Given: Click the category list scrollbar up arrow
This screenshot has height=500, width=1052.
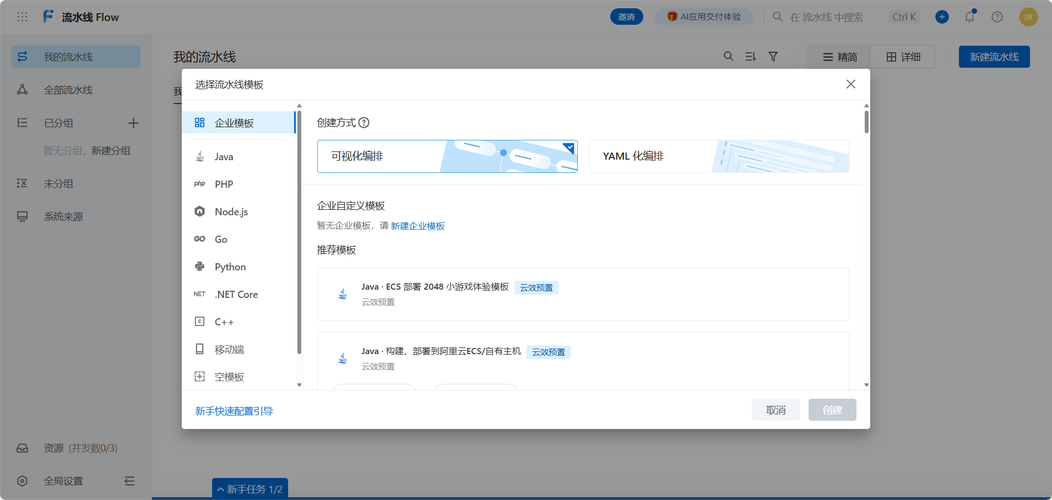Looking at the screenshot, I should pyautogui.click(x=299, y=105).
